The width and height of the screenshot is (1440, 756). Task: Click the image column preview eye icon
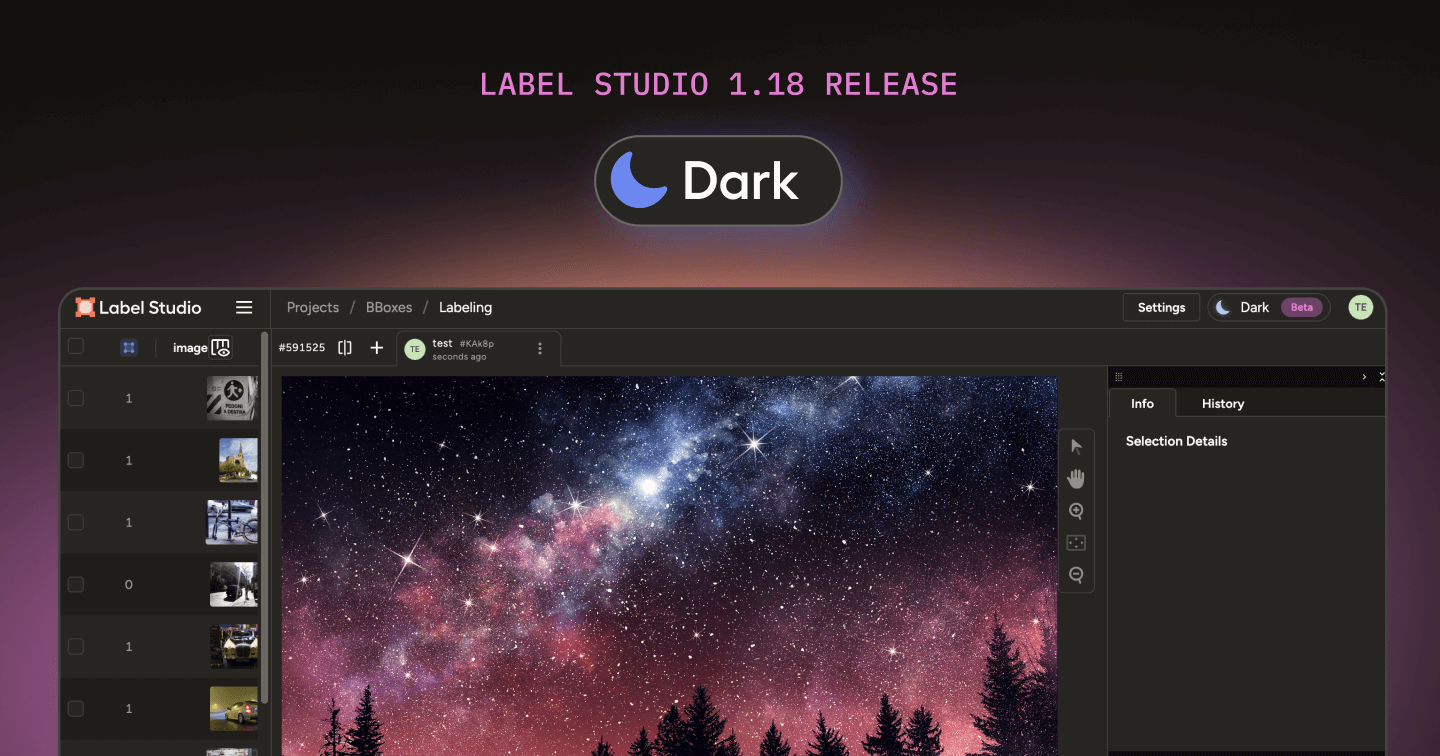coord(218,347)
